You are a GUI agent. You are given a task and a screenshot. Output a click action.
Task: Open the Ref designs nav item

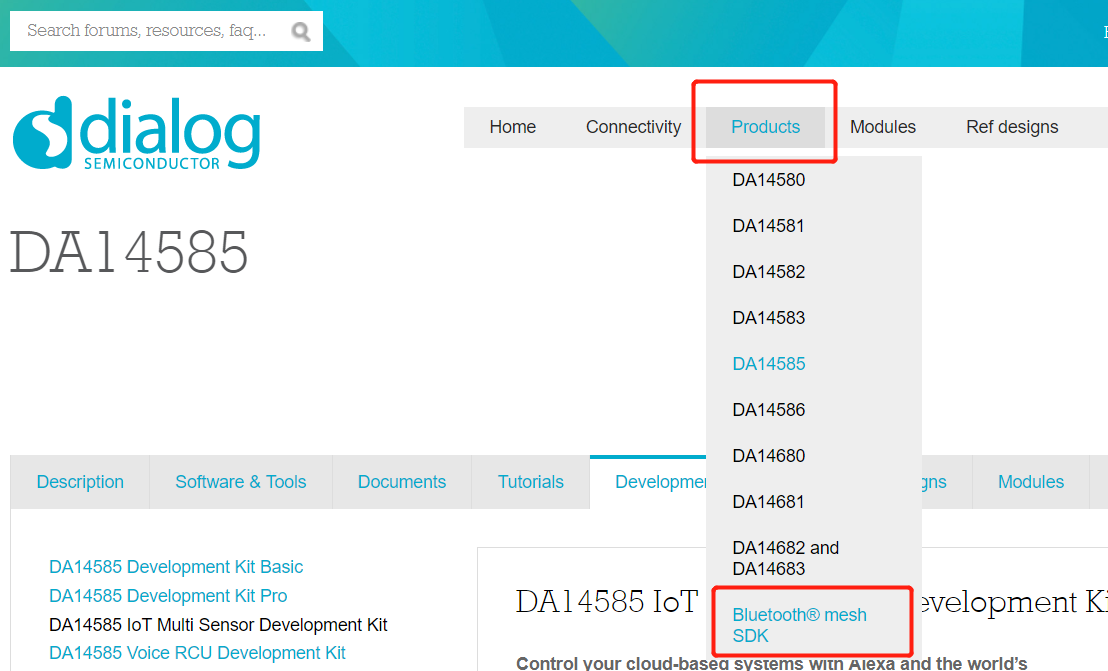[1012, 127]
